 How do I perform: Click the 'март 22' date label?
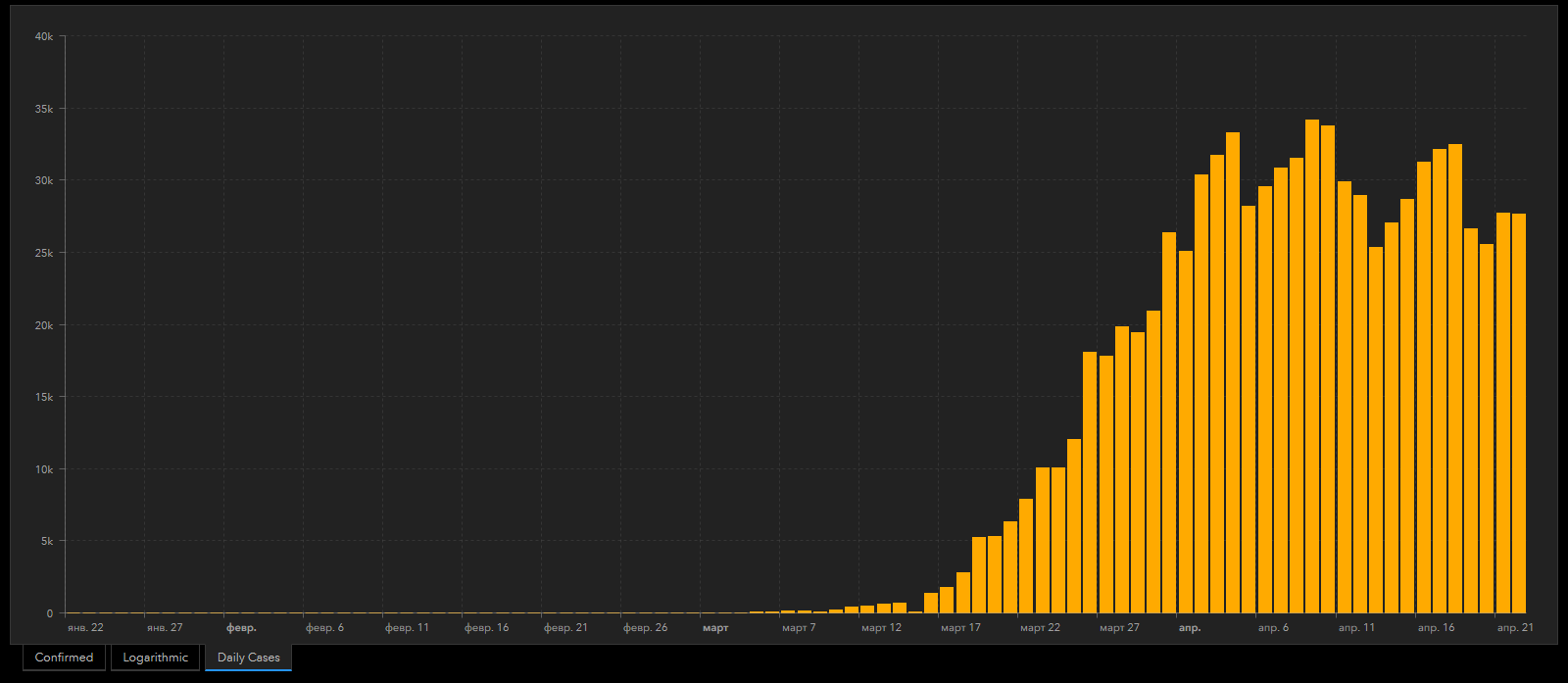click(1041, 627)
